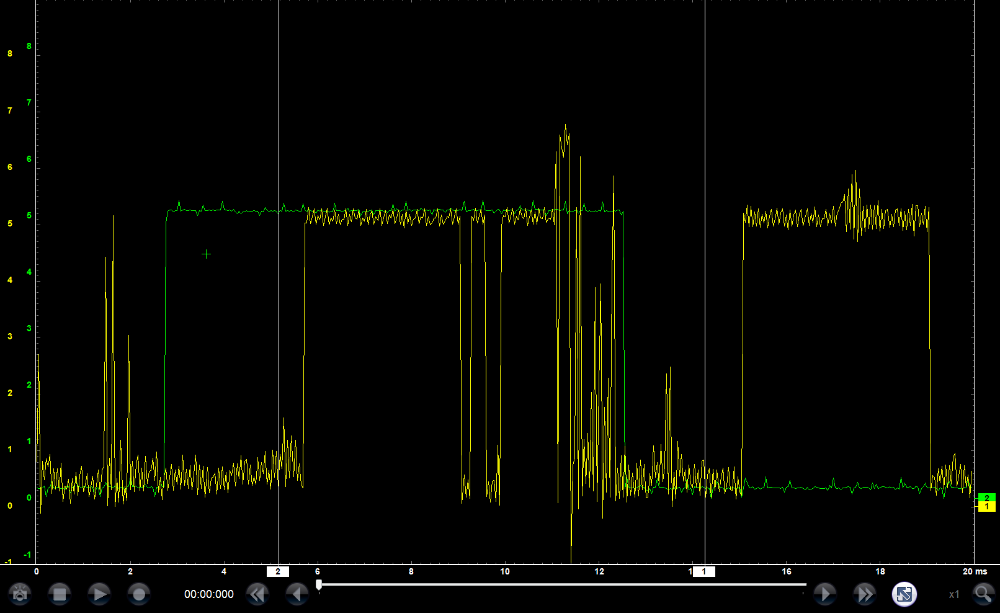Viewport: 1000px width, 613px height.
Task: Step forward with the single-right arrow button
Action: point(824,594)
